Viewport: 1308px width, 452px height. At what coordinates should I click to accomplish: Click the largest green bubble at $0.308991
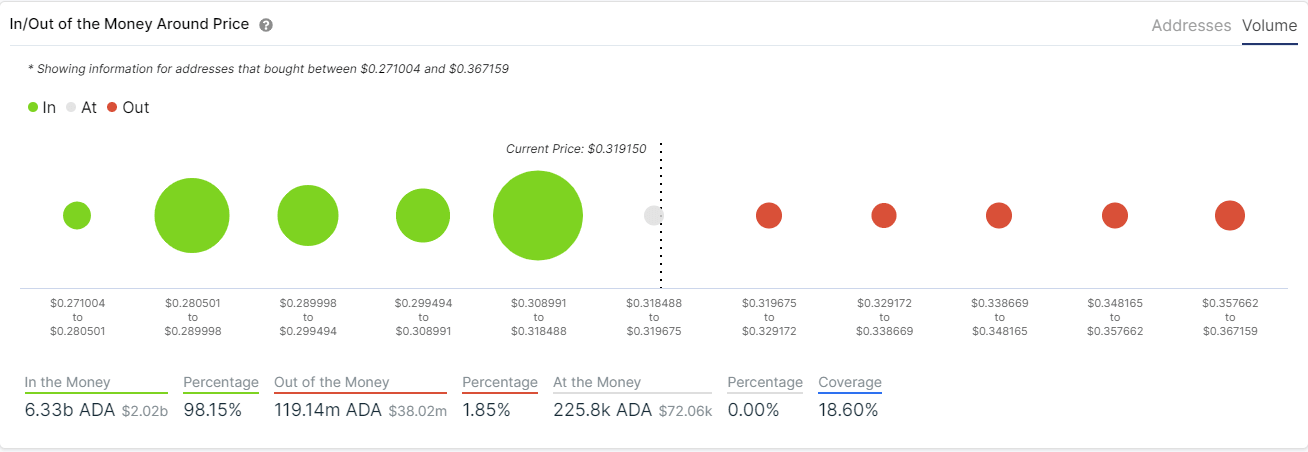538,216
